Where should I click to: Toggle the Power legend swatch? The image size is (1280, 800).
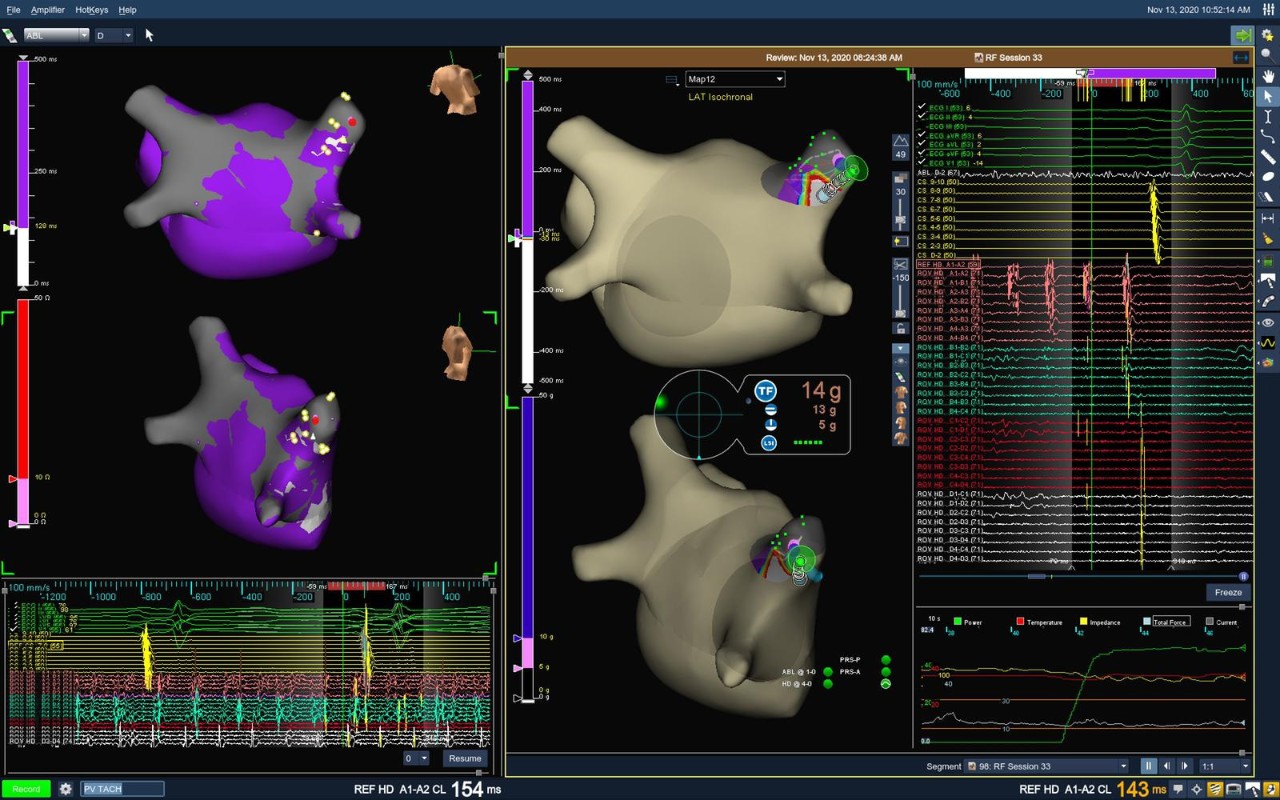coord(958,622)
